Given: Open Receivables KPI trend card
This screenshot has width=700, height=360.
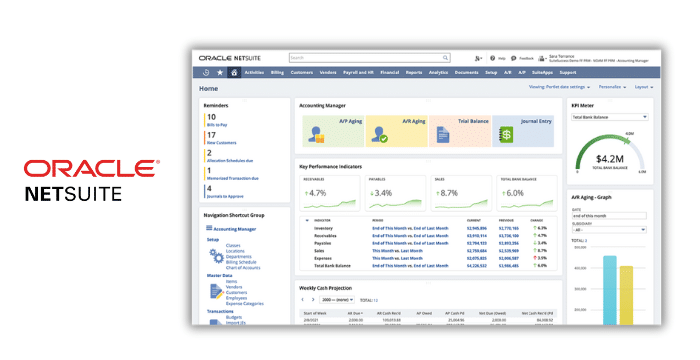Looking at the screenshot, I should (x=329, y=193).
